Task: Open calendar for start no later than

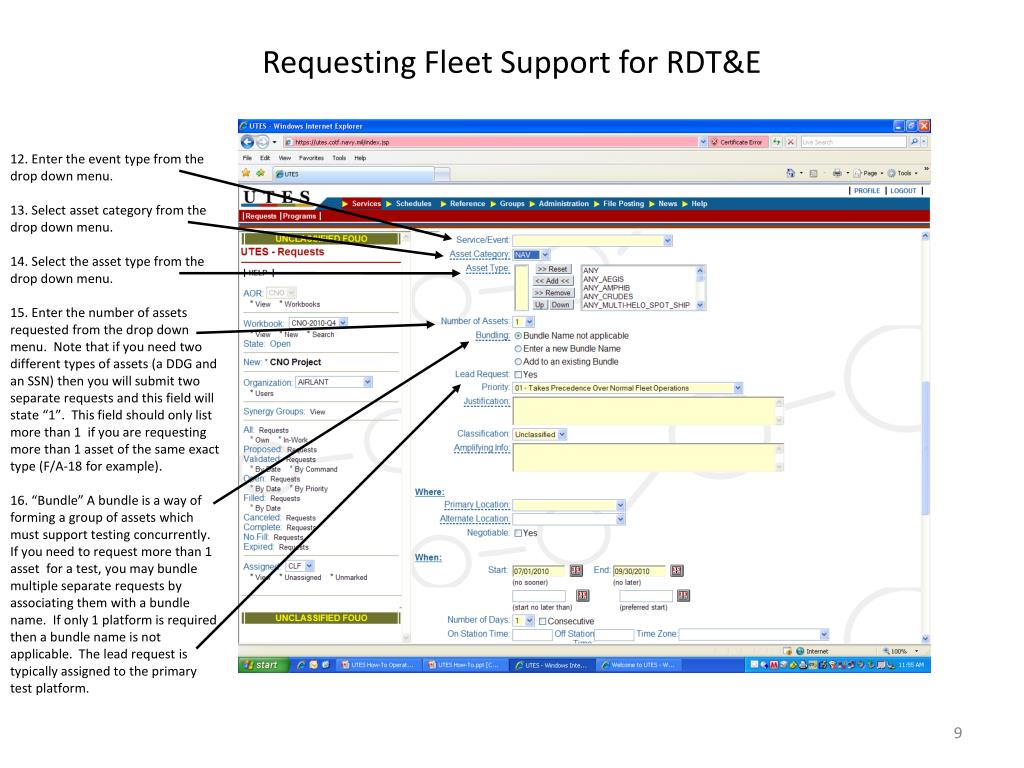Action: [583, 596]
